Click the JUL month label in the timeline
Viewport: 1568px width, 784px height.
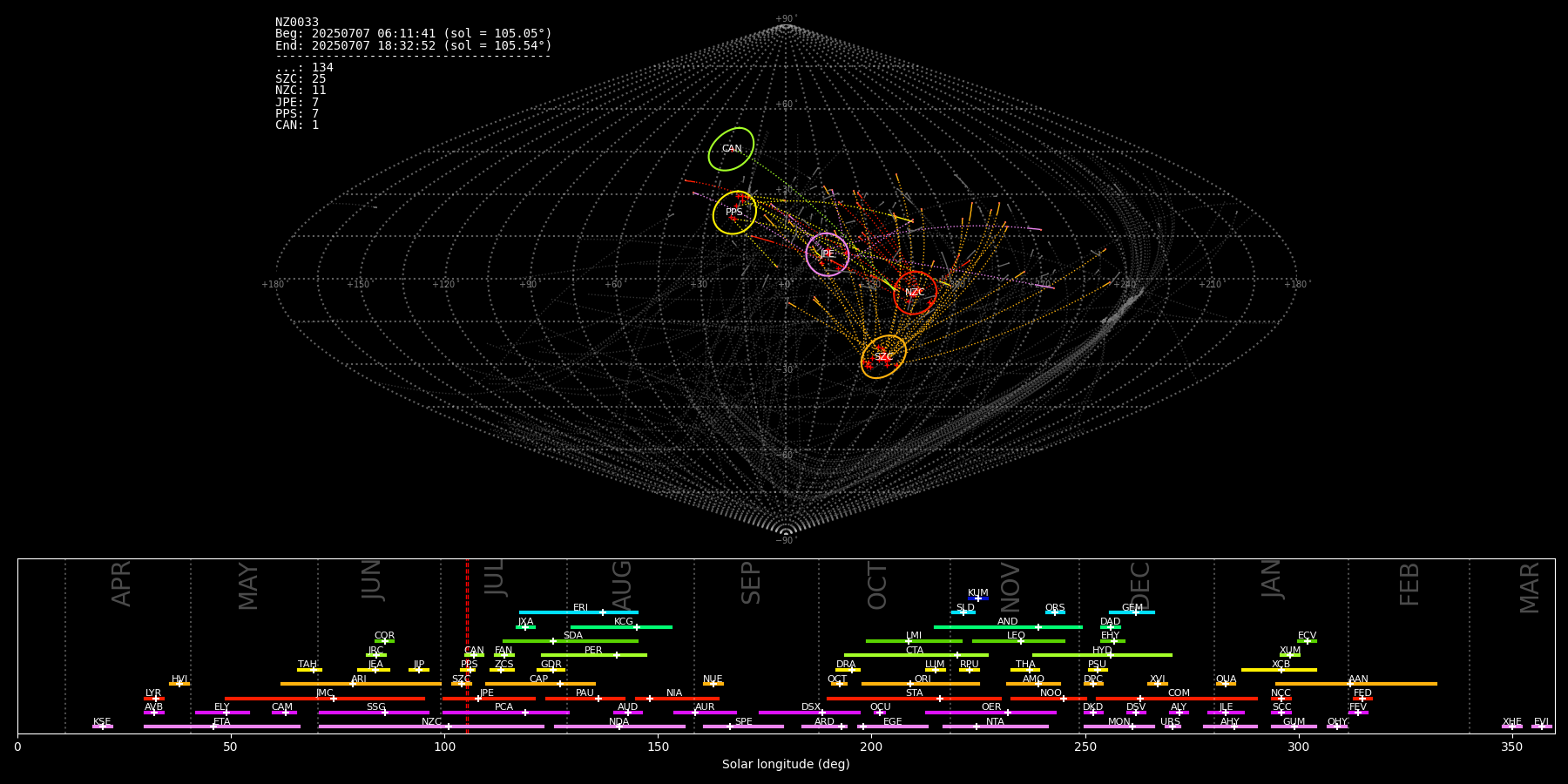click(x=494, y=578)
